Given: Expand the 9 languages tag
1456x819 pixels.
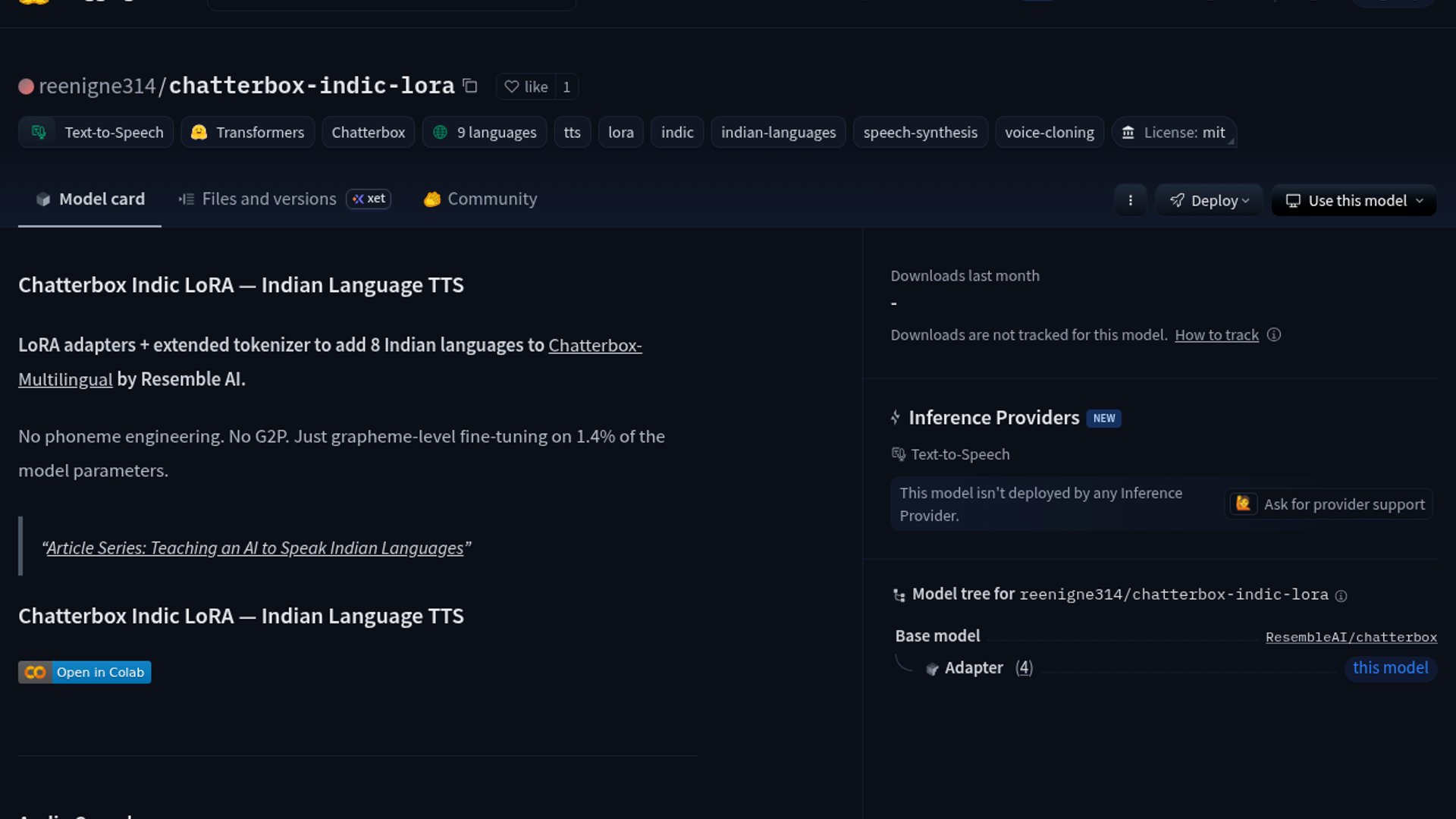Looking at the screenshot, I should [485, 132].
